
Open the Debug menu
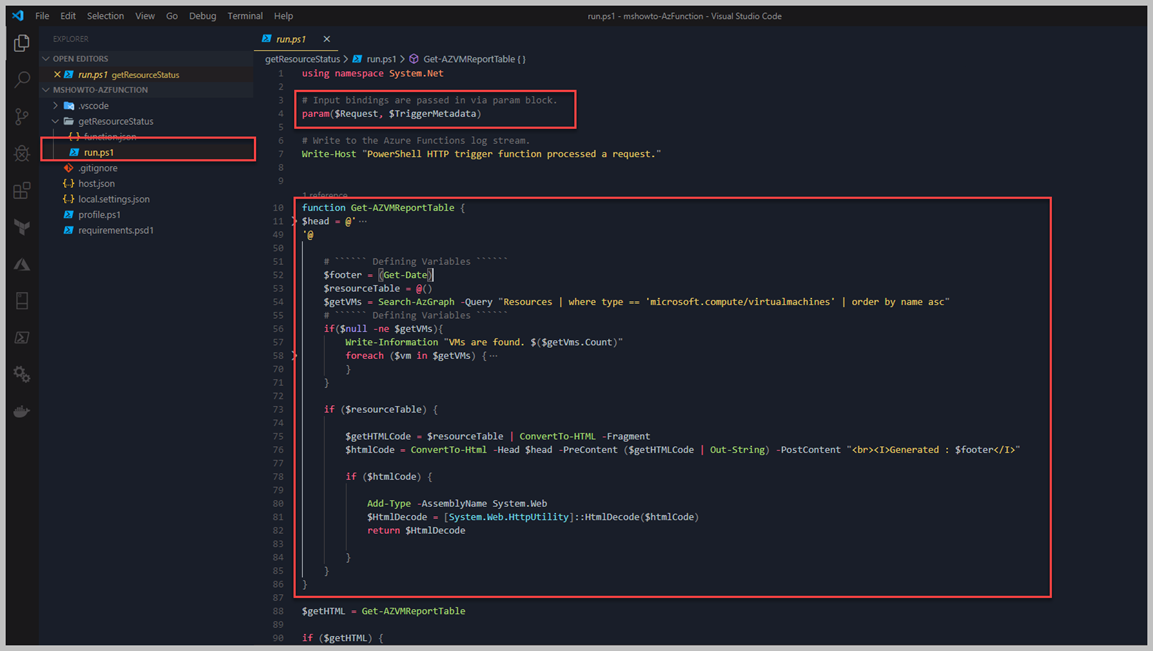tap(202, 15)
